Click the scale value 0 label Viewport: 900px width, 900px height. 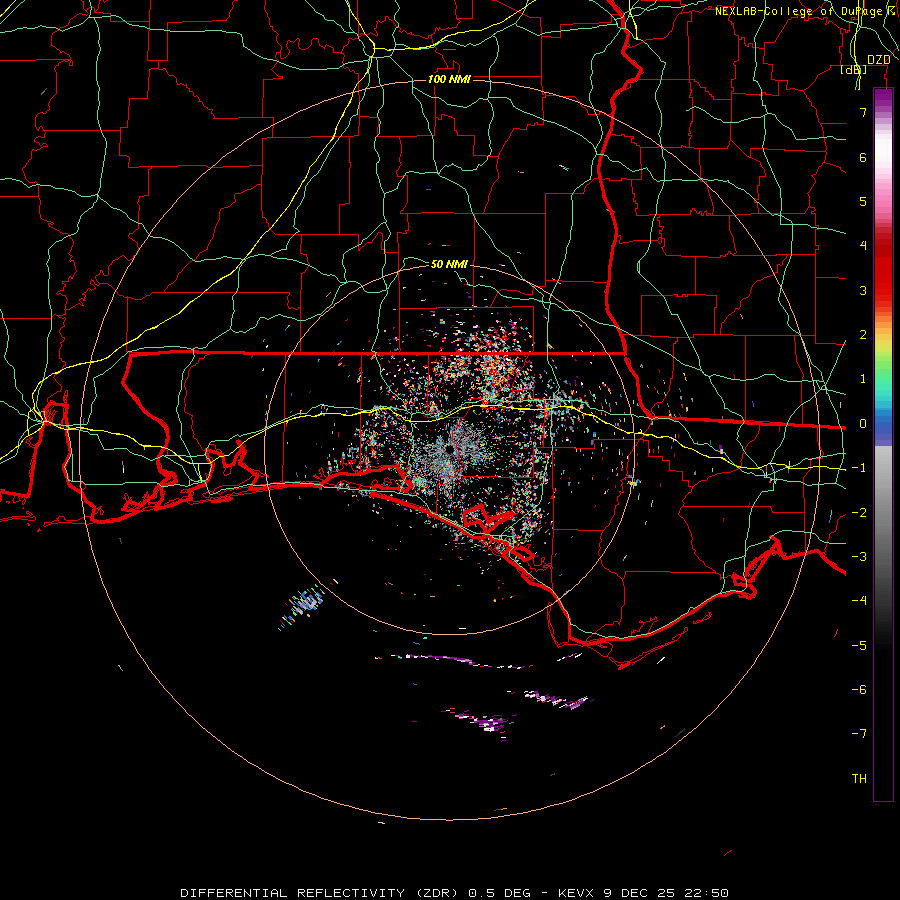coord(863,424)
